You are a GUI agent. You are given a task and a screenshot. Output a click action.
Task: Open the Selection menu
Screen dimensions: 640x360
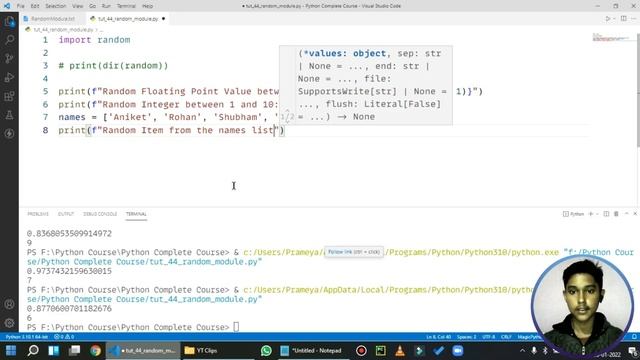tap(56, 6)
